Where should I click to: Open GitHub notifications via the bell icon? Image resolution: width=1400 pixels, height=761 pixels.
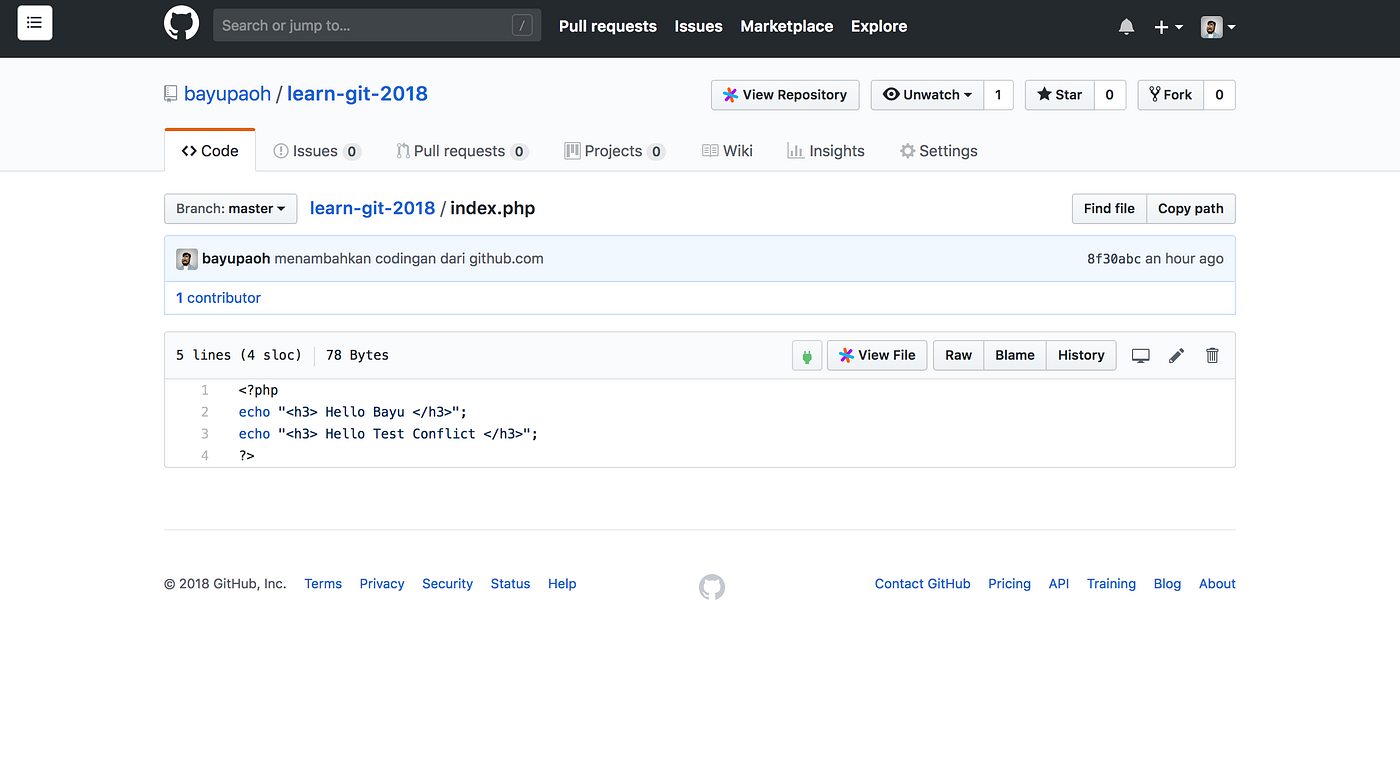1126,26
